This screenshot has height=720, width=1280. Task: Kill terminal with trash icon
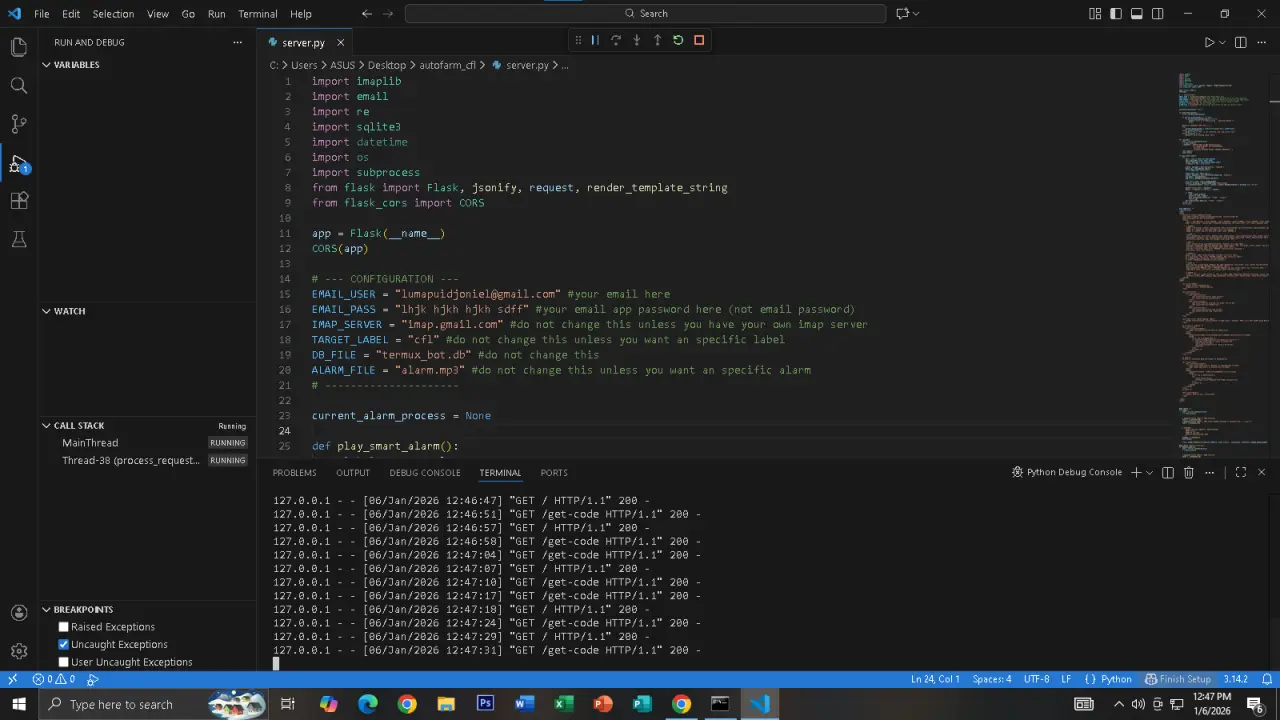point(1189,472)
